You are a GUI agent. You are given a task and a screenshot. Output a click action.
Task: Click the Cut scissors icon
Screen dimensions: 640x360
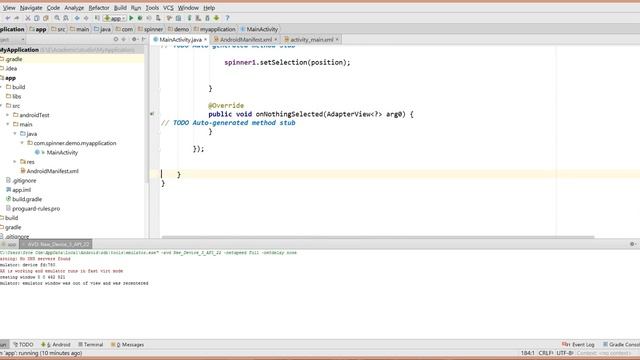28,18
